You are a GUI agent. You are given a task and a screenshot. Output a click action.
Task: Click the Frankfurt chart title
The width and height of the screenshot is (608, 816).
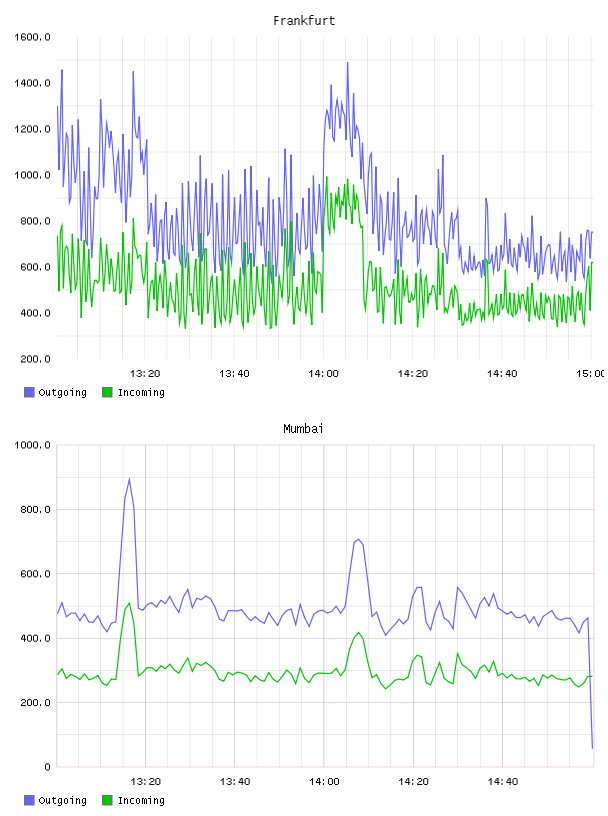304,21
